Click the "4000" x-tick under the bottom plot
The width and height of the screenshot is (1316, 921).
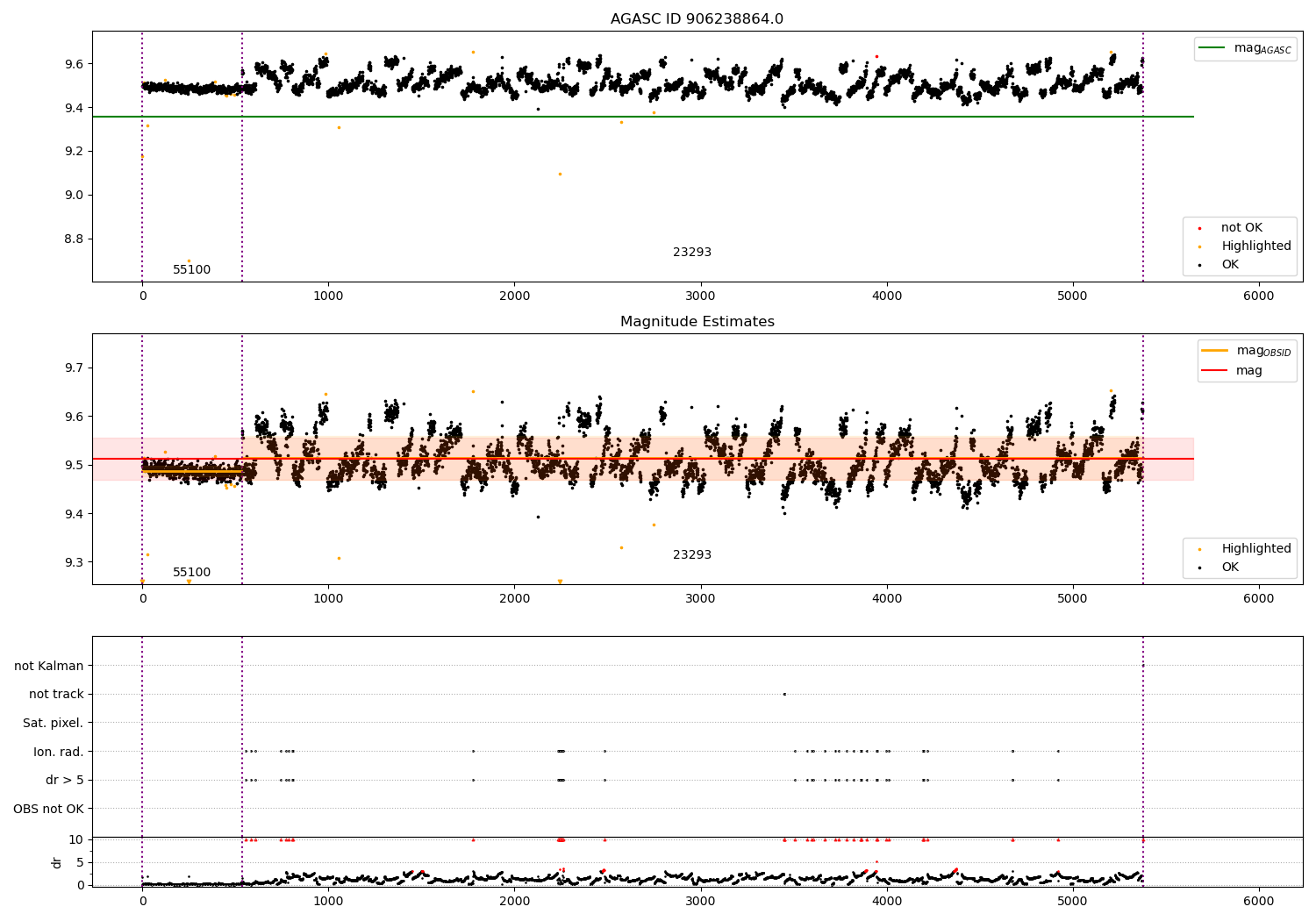point(887,900)
